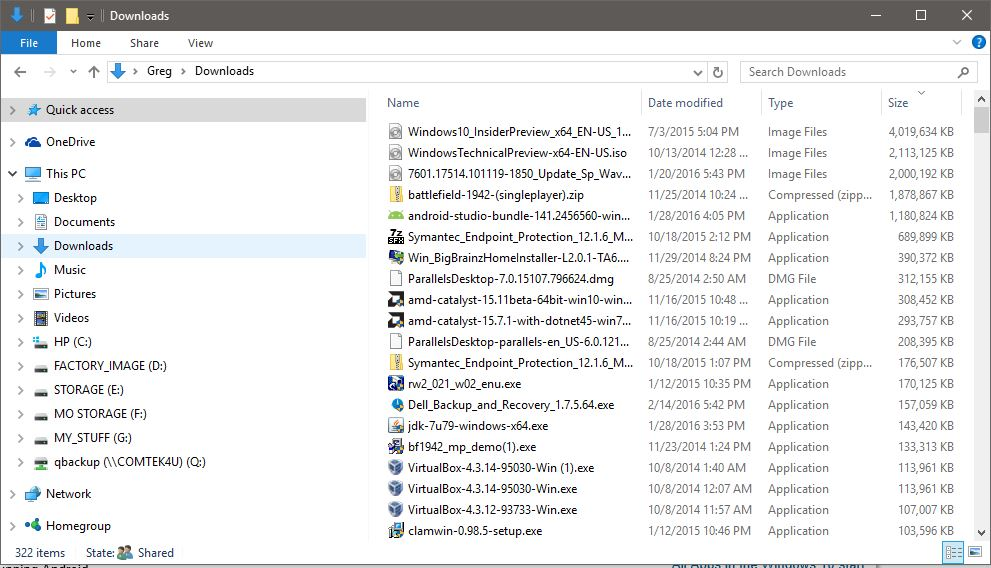Click Greg in the address breadcrumb

[159, 71]
